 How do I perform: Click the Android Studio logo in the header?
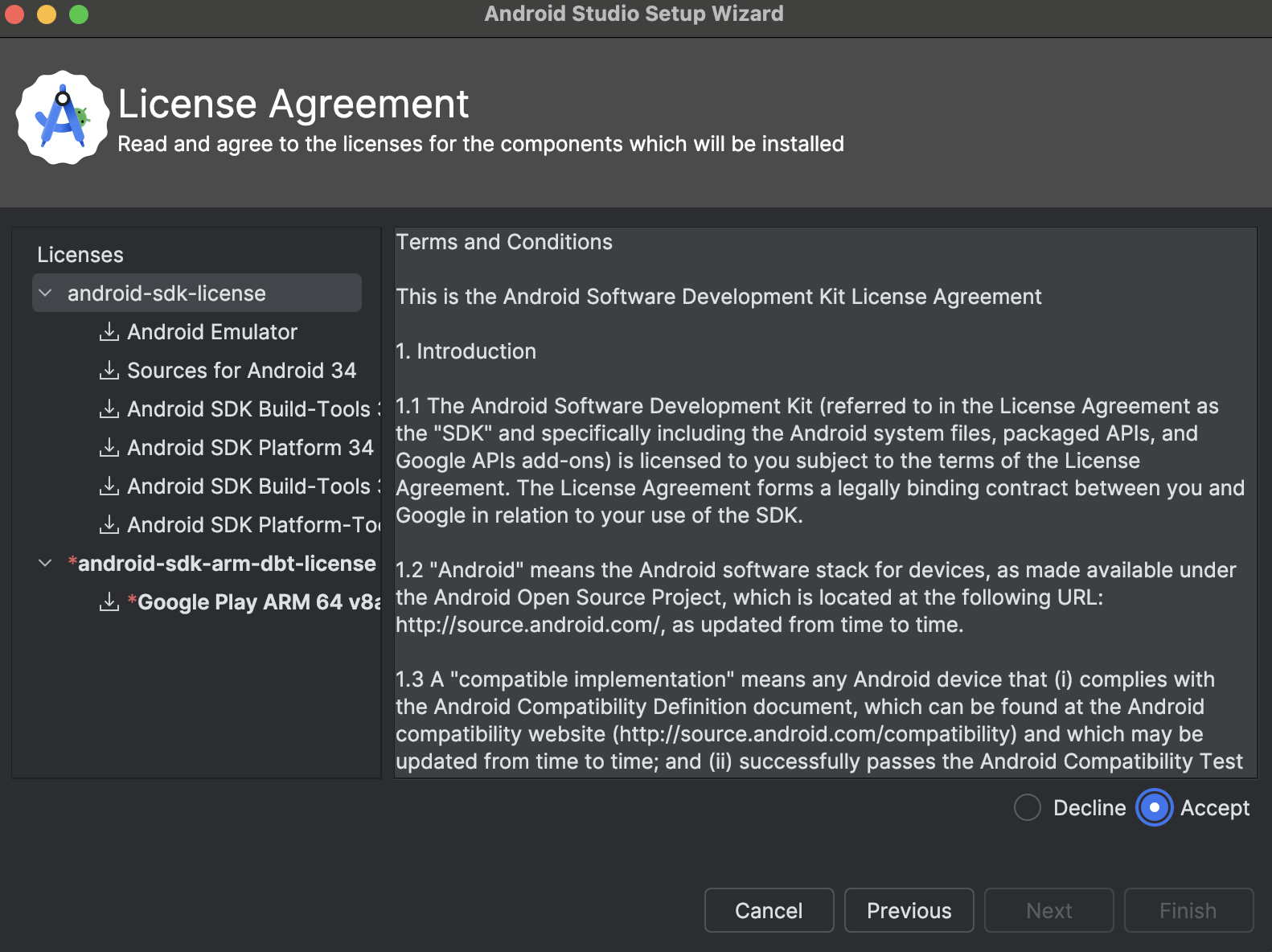(62, 118)
